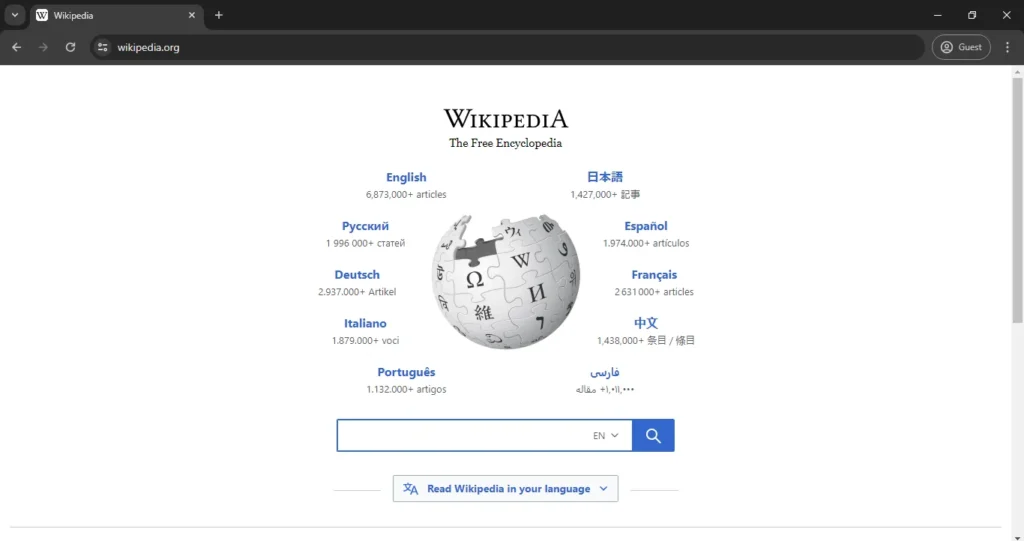This screenshot has height=541, width=1024.
Task: Minimize the browser window
Action: coord(938,15)
